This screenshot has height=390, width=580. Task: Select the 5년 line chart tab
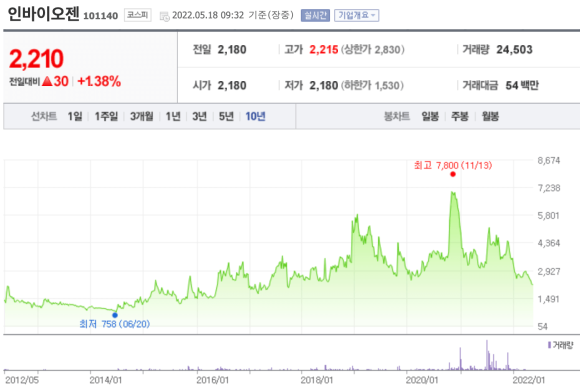226,117
